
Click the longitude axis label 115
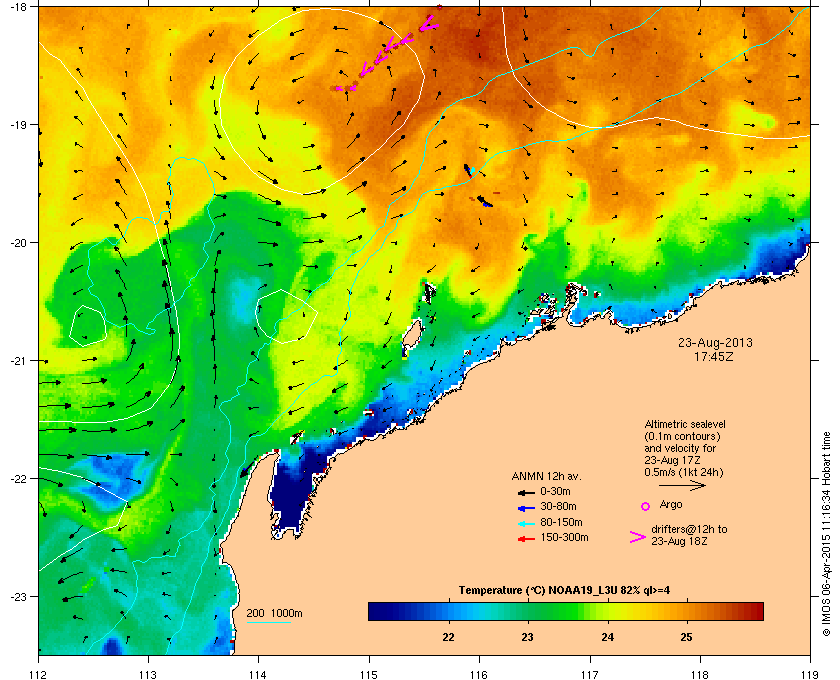click(x=369, y=674)
